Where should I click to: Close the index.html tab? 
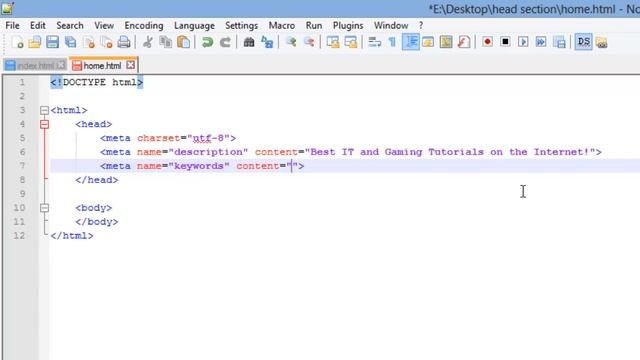(61, 65)
